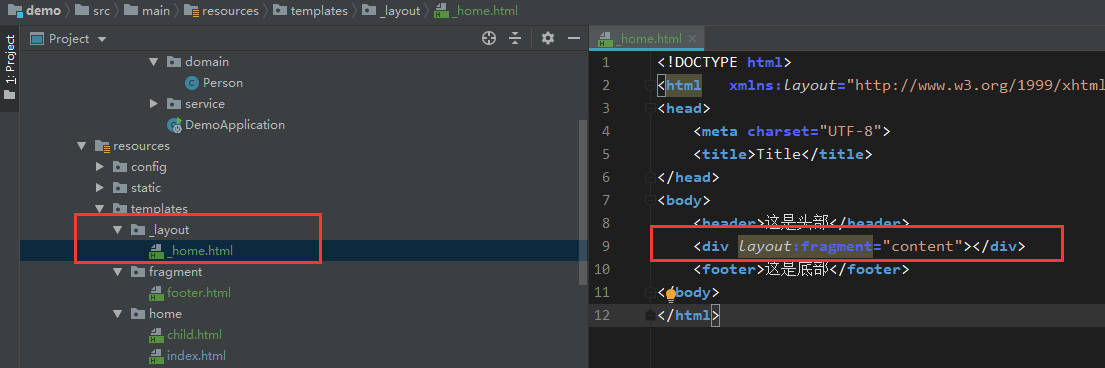The width and height of the screenshot is (1105, 368).
Task: Open Project panel settings gear
Action: [x=548, y=38]
